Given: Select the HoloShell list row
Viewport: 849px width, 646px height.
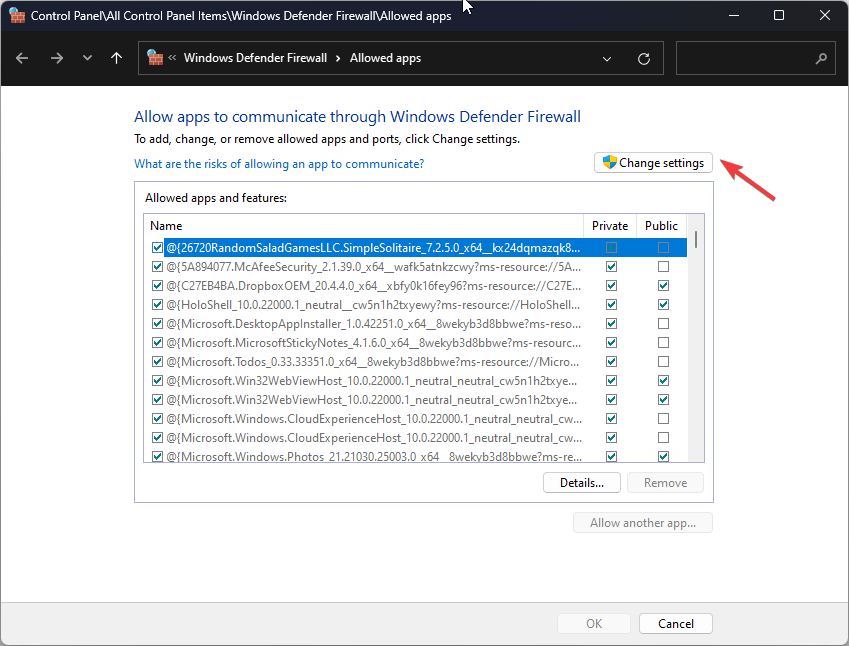Looking at the screenshot, I should click(x=416, y=304).
